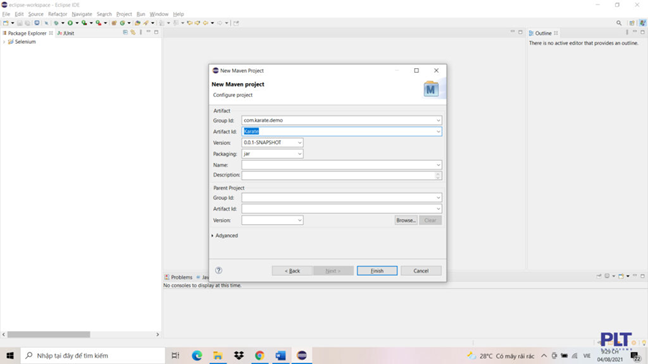Open Microsoft Edge from the taskbar
The image size is (648, 364).
pyautogui.click(x=197, y=355)
